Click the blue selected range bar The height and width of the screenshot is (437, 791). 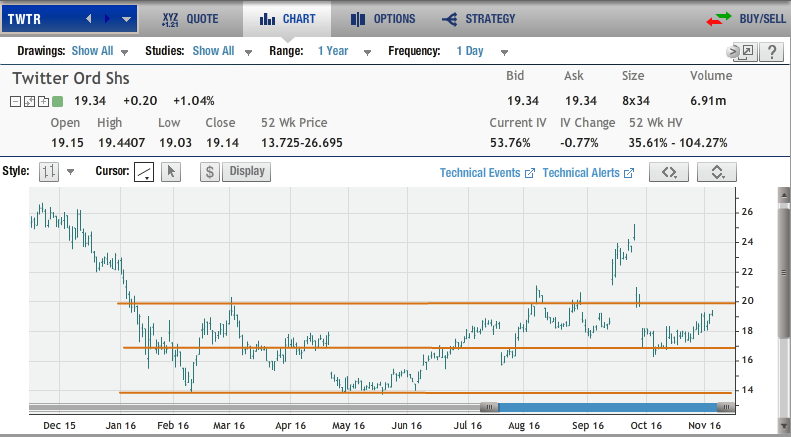pos(607,407)
